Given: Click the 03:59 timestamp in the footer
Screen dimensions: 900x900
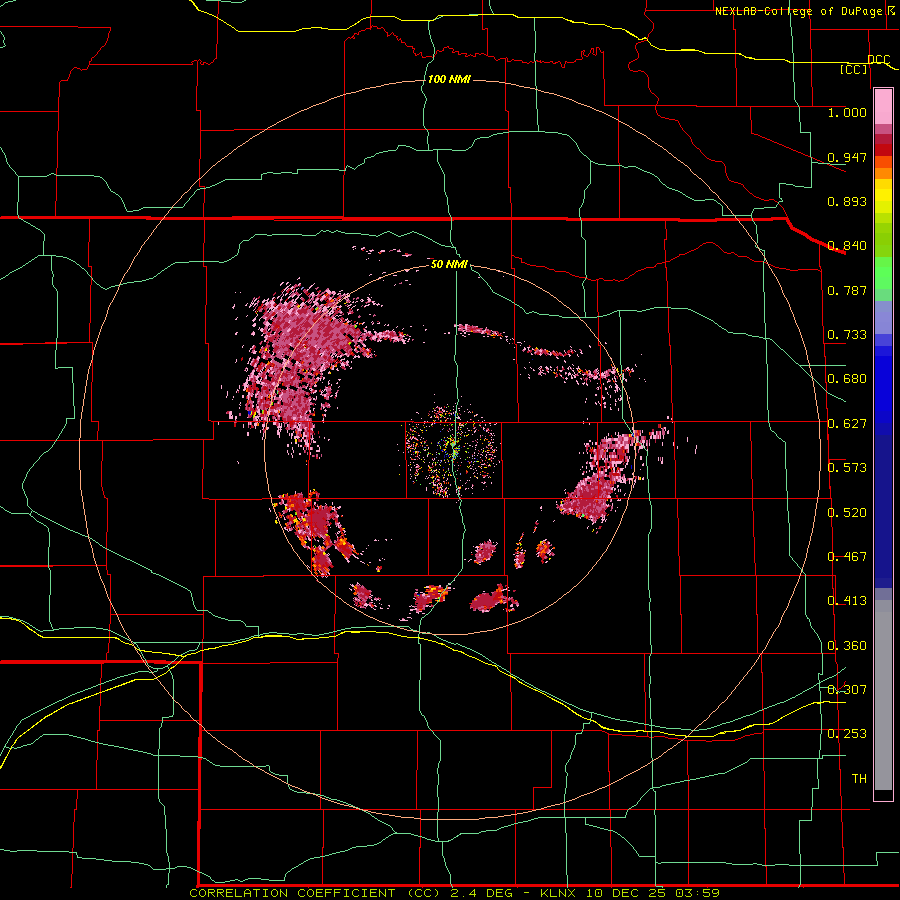Looking at the screenshot, I should [696, 893].
